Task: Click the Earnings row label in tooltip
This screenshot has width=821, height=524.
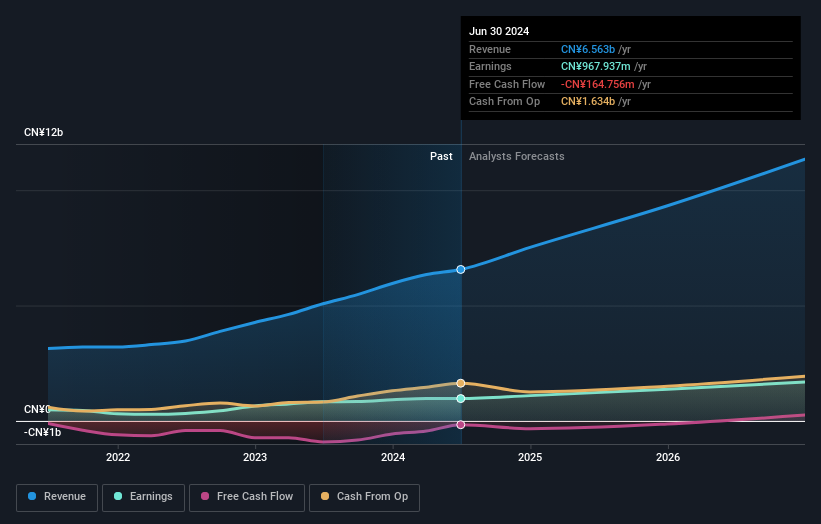Action: click(490, 66)
